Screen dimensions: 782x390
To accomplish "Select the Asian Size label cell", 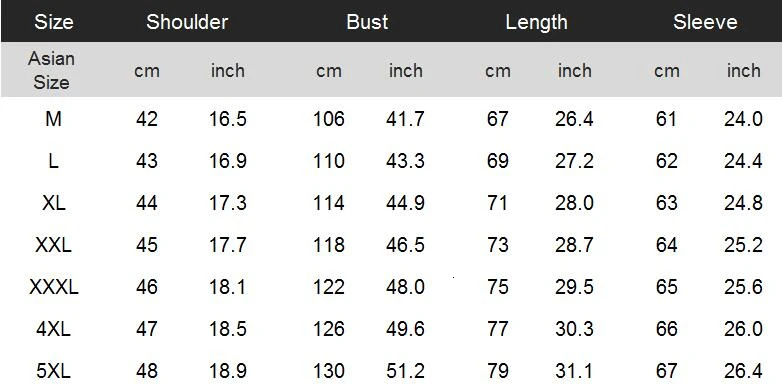I will pos(51,70).
